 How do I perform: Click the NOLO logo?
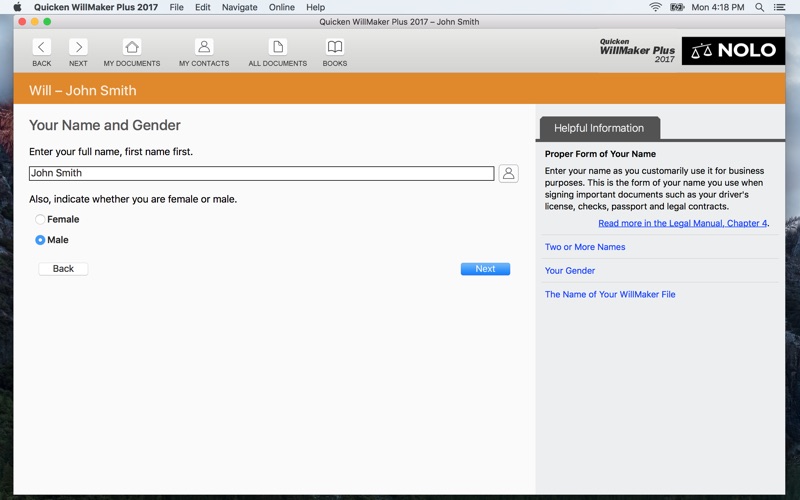(x=733, y=51)
